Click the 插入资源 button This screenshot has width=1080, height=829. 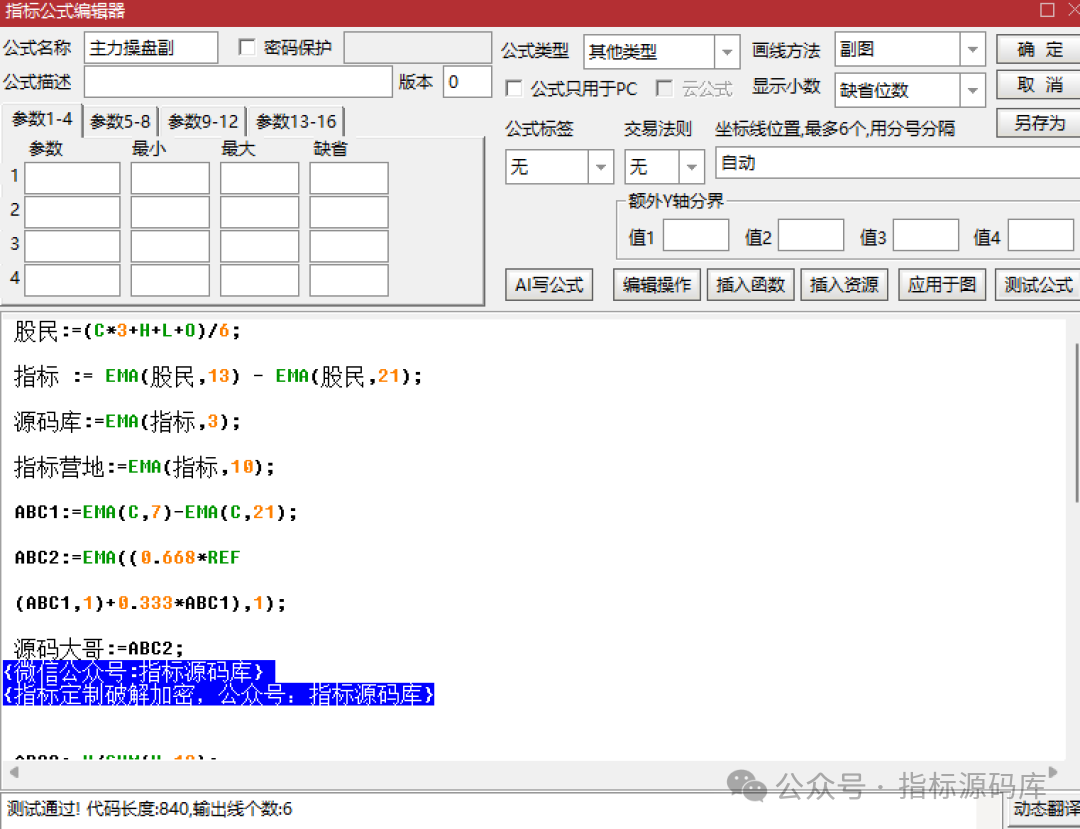(843, 285)
